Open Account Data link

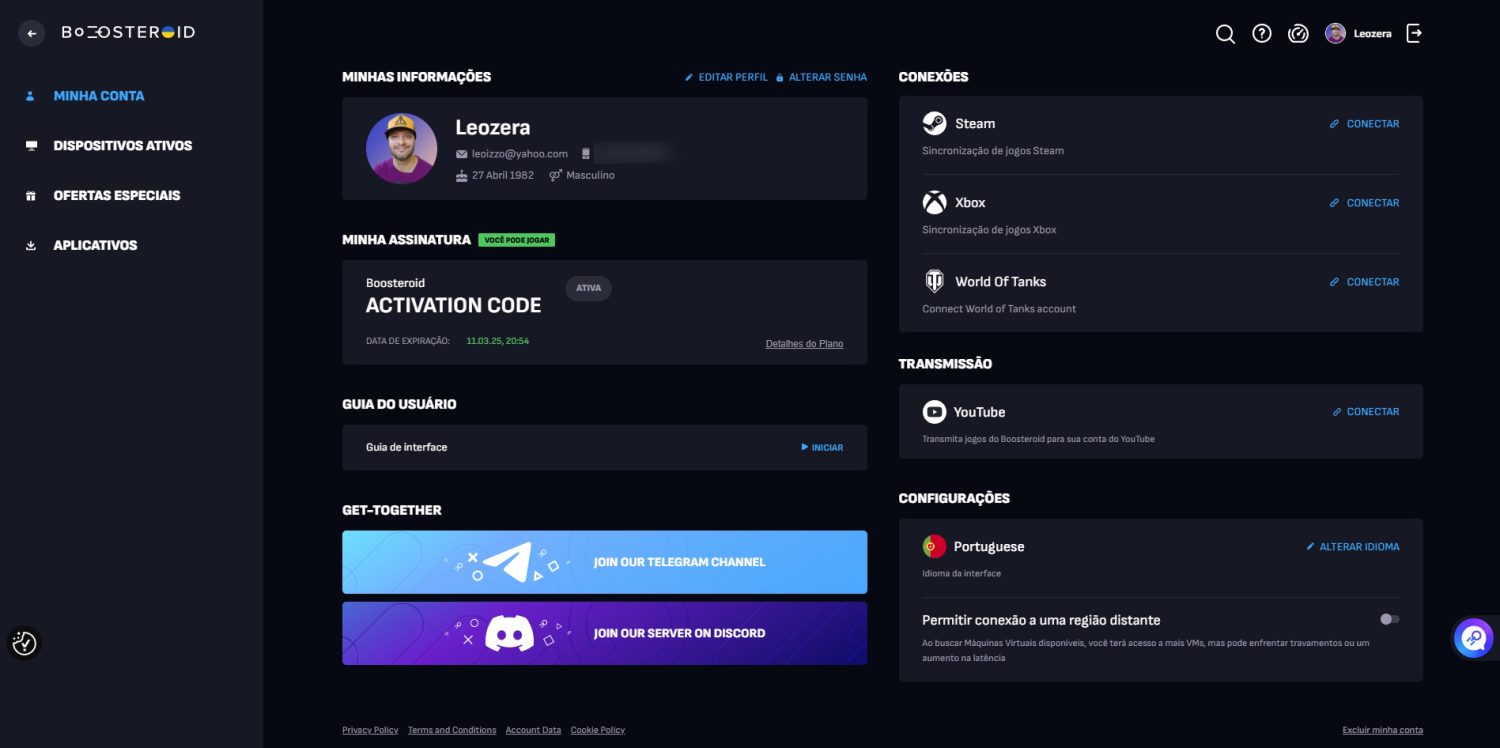pyautogui.click(x=533, y=730)
